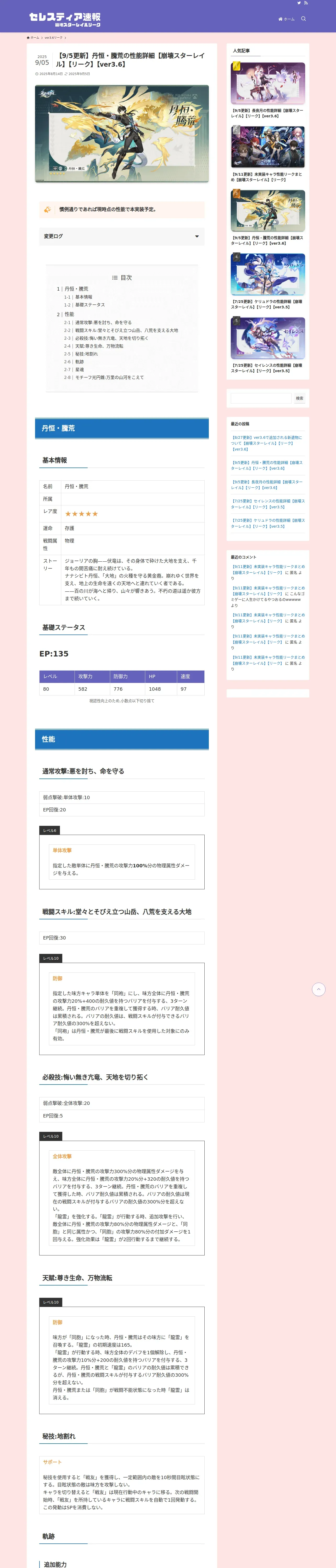Click the EP:135 heading text
This screenshot has width=336, height=1568.
[54, 654]
